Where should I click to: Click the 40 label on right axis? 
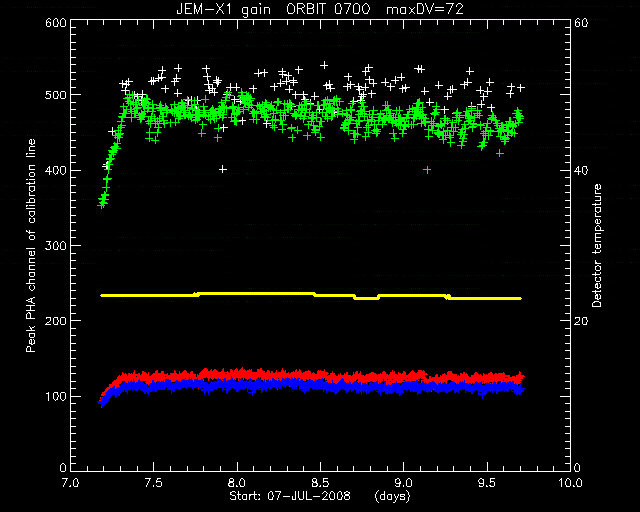[x=581, y=170]
